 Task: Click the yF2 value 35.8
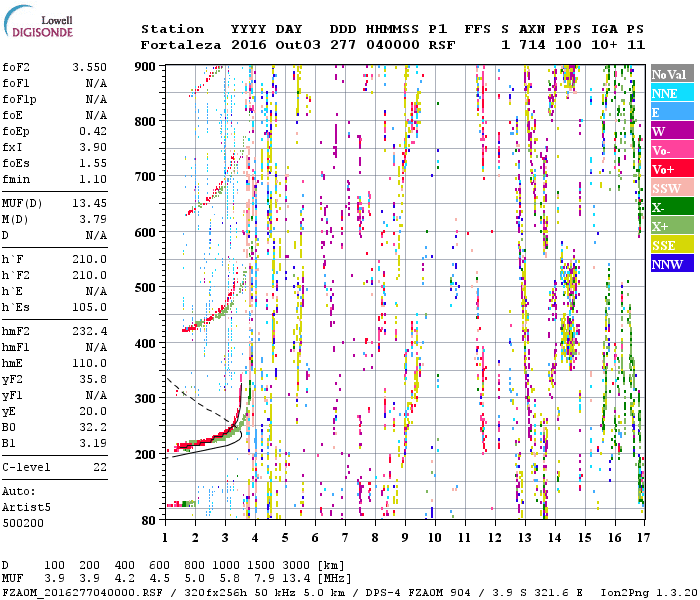coord(93,379)
